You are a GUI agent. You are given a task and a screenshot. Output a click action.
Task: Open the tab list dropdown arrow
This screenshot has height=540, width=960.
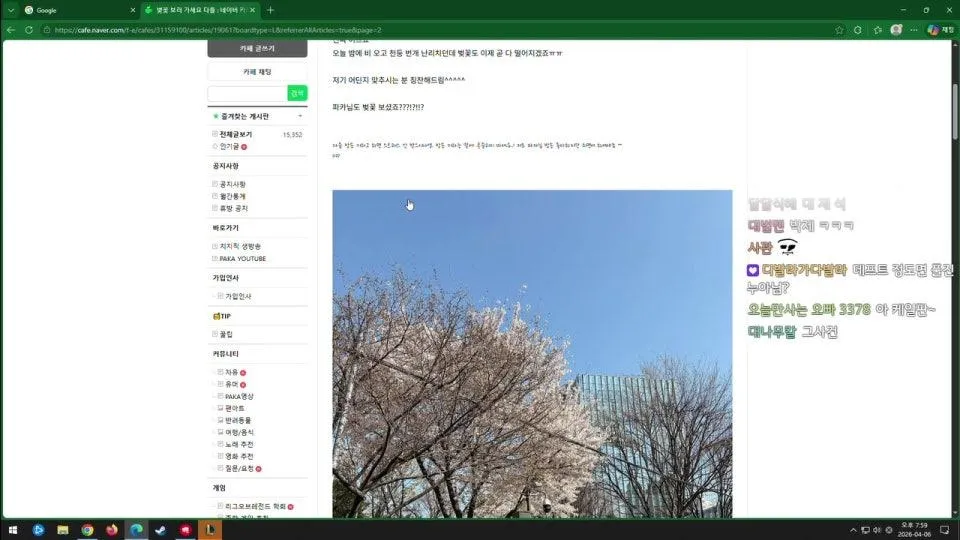coord(11,10)
